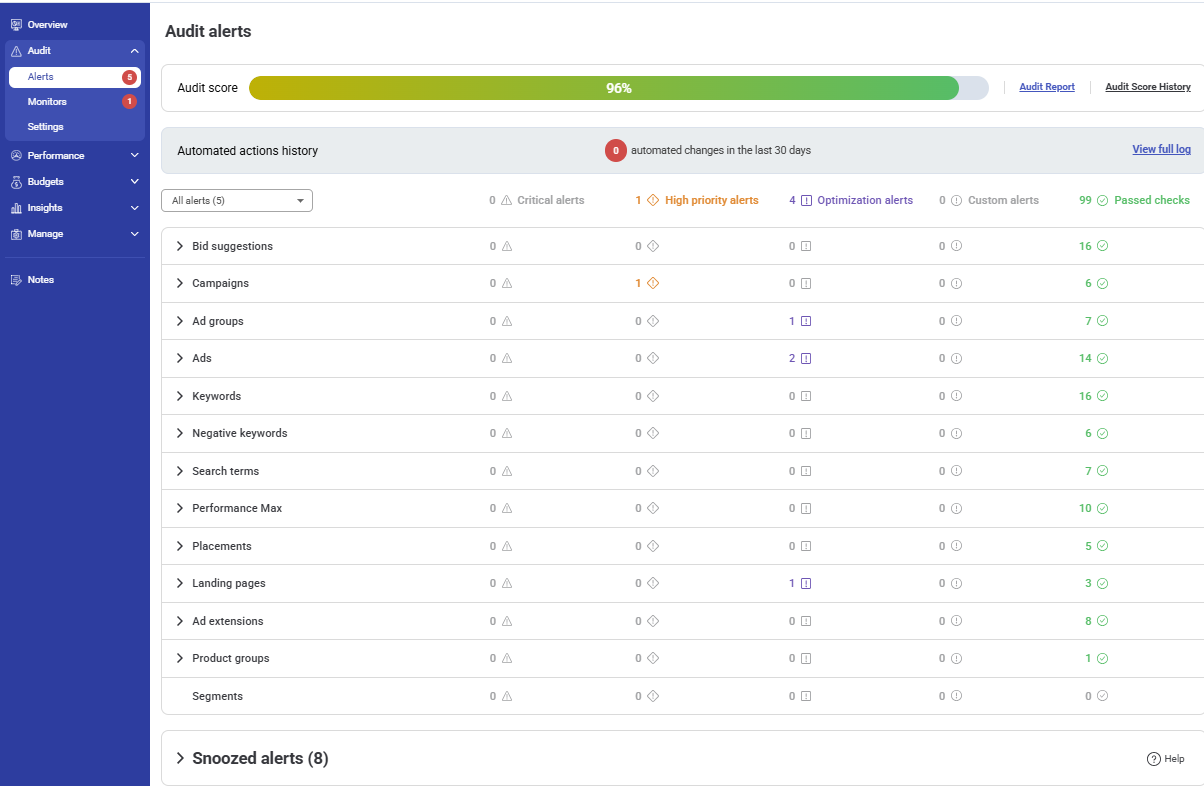The height and width of the screenshot is (786, 1204).
Task: Select the Insights icon in the sidebar
Action: (x=18, y=207)
